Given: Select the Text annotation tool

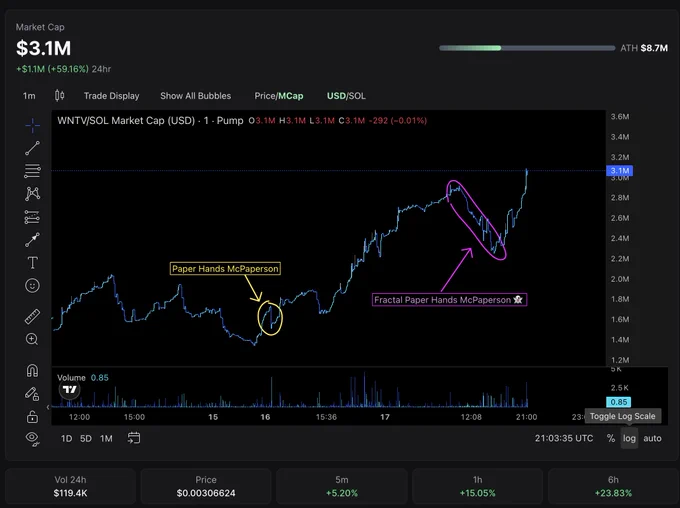Looking at the screenshot, I should pos(33,262).
